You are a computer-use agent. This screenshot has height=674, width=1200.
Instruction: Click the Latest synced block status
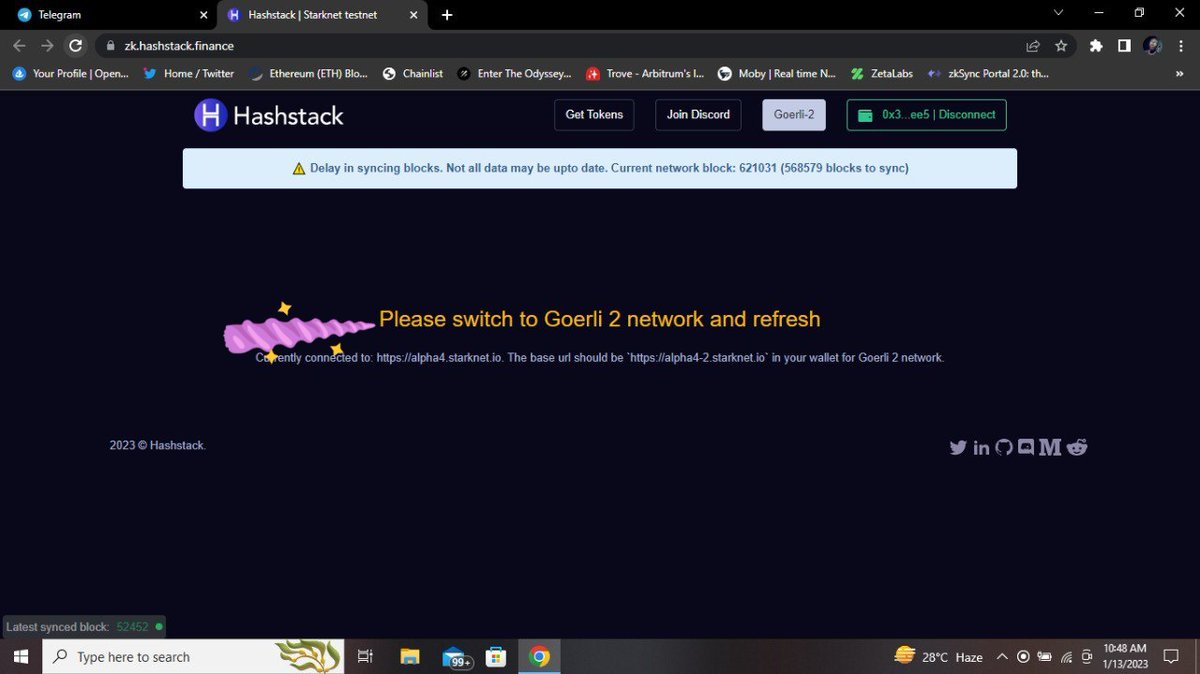84,627
